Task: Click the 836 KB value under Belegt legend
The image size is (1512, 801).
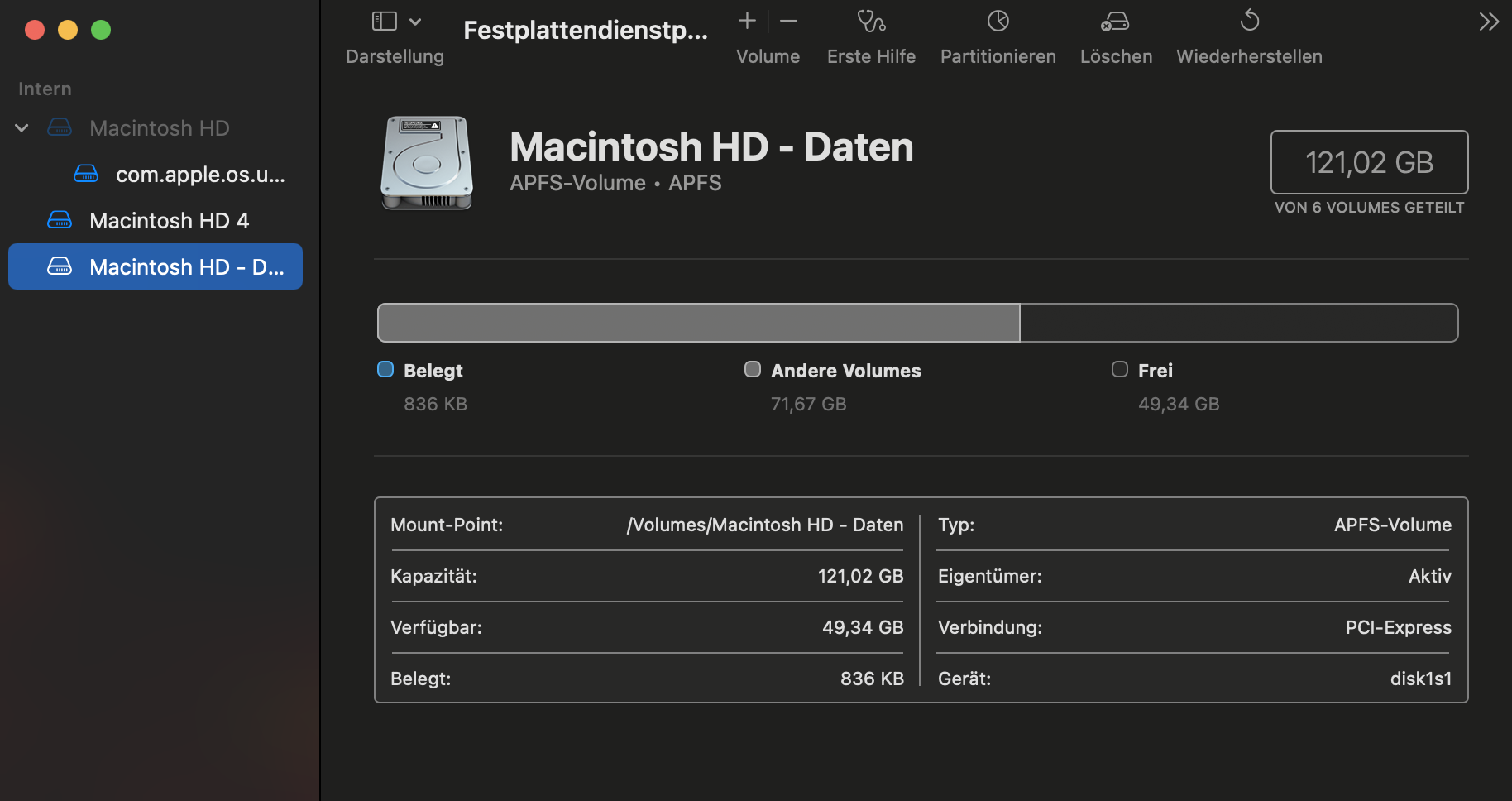Action: coord(435,404)
